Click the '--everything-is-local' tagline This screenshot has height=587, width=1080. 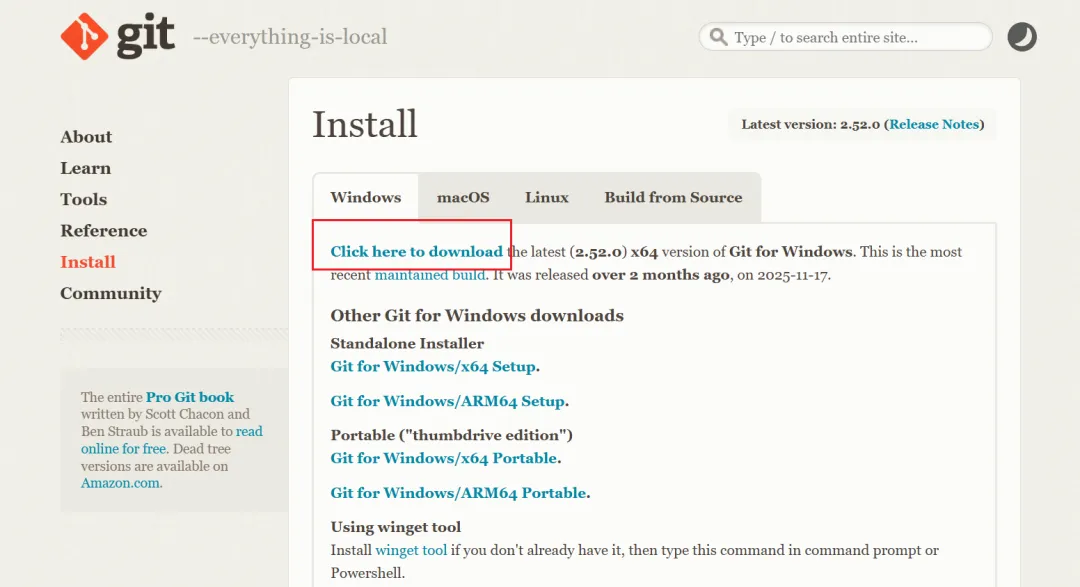(290, 37)
